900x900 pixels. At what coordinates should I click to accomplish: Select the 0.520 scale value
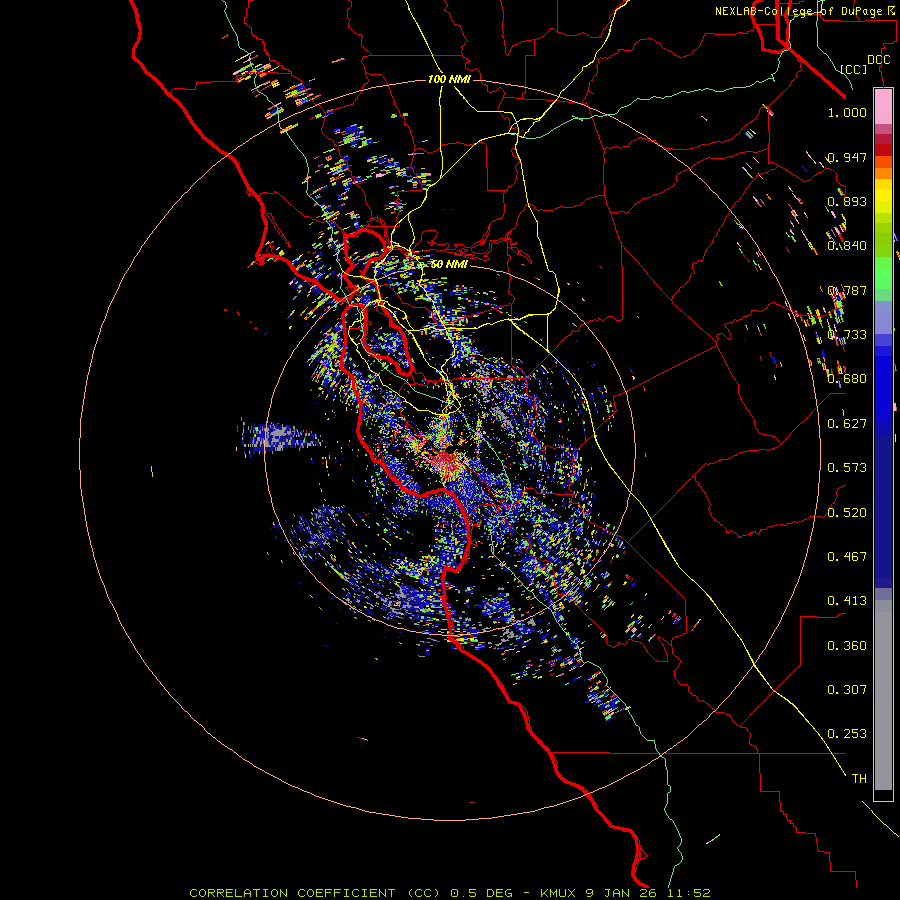tap(847, 513)
